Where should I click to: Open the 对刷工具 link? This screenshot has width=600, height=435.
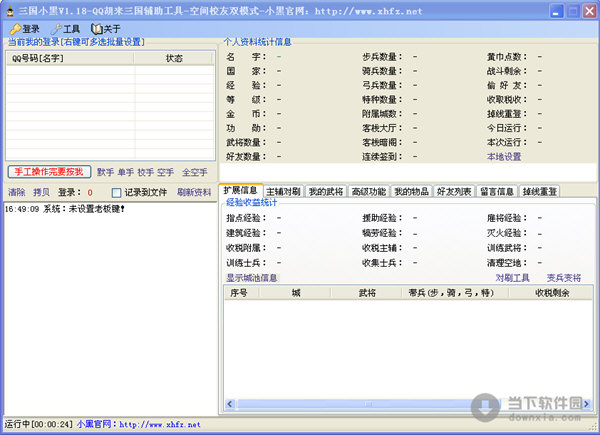512,277
